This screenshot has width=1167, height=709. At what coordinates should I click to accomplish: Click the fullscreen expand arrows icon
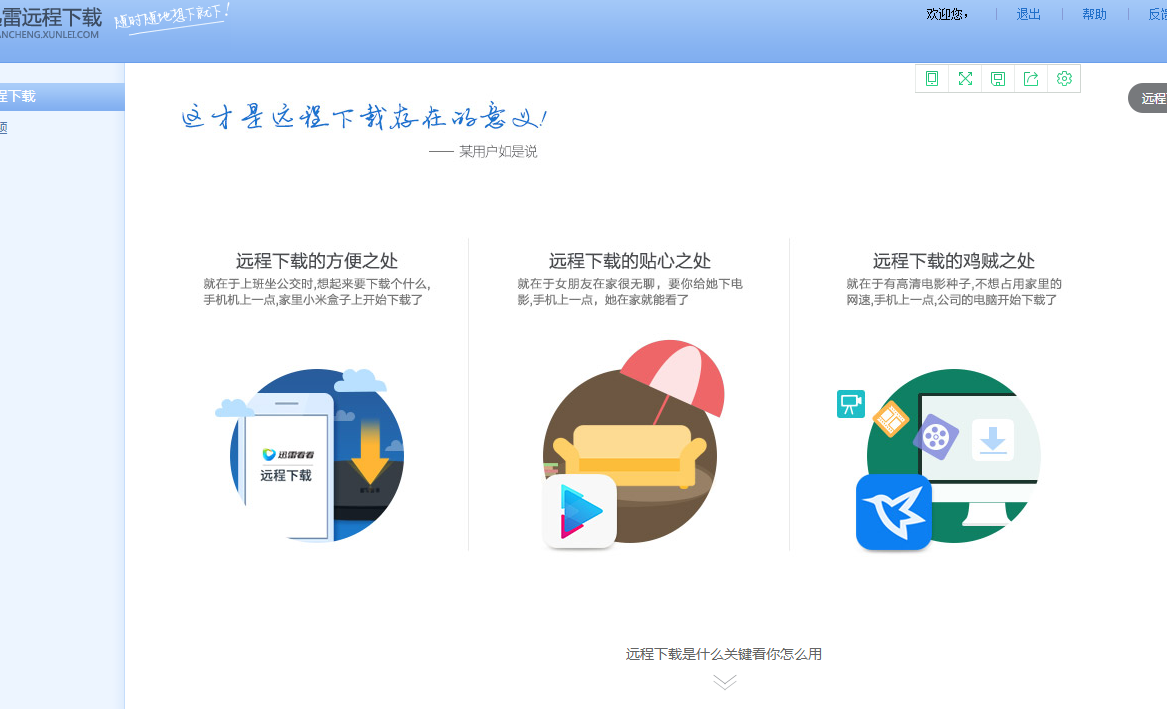click(x=964, y=78)
